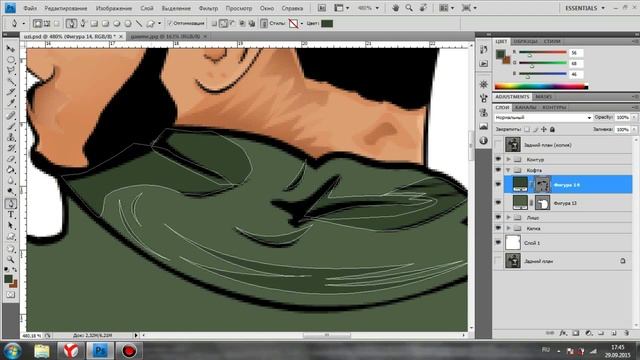This screenshot has width=640, height=360.
Task: Select the Eraser tool
Action: click(11, 159)
